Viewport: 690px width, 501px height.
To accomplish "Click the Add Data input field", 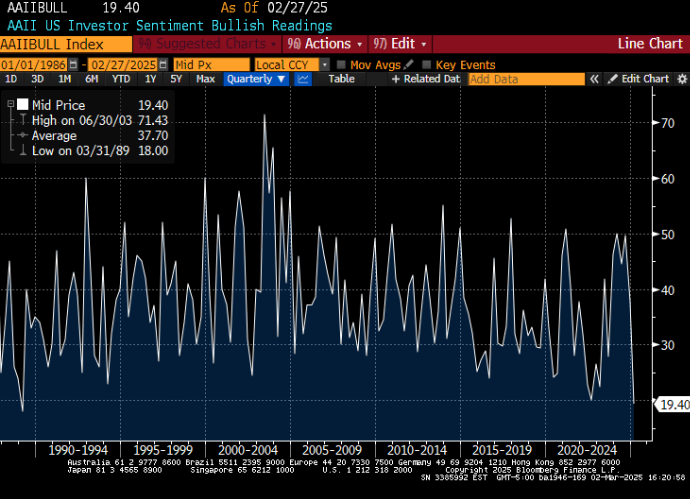I will point(526,79).
